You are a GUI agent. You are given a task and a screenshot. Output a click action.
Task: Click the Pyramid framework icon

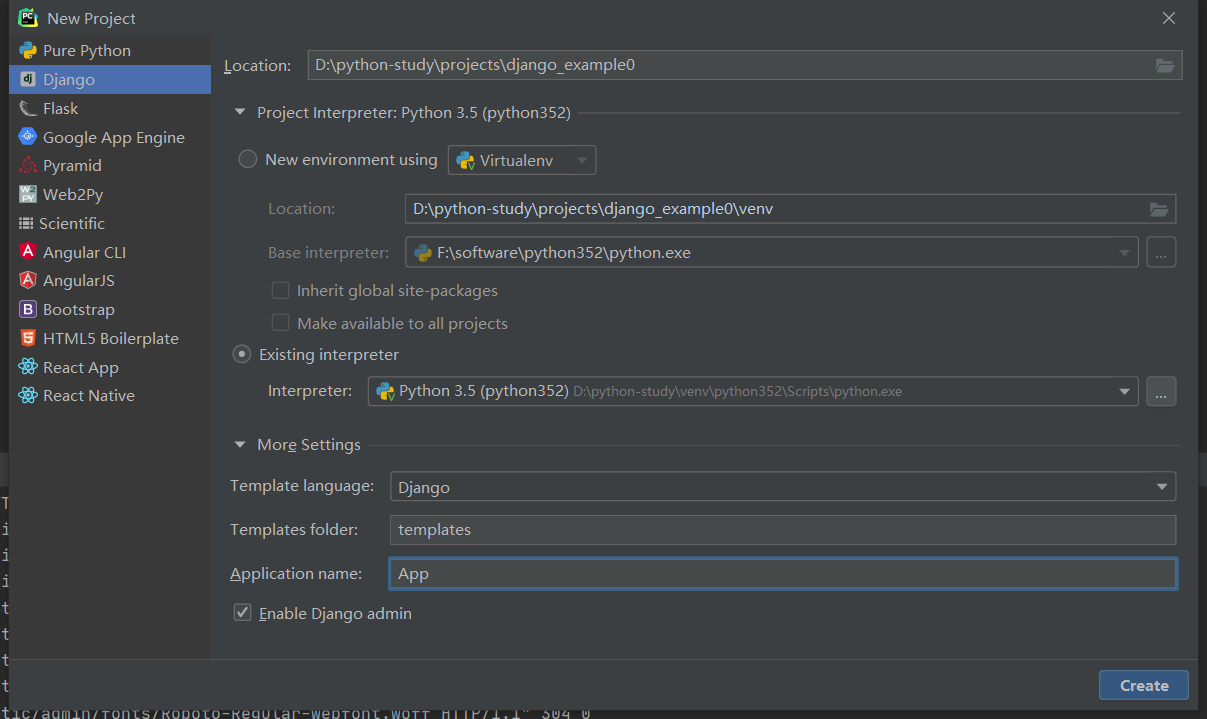[x=27, y=166]
